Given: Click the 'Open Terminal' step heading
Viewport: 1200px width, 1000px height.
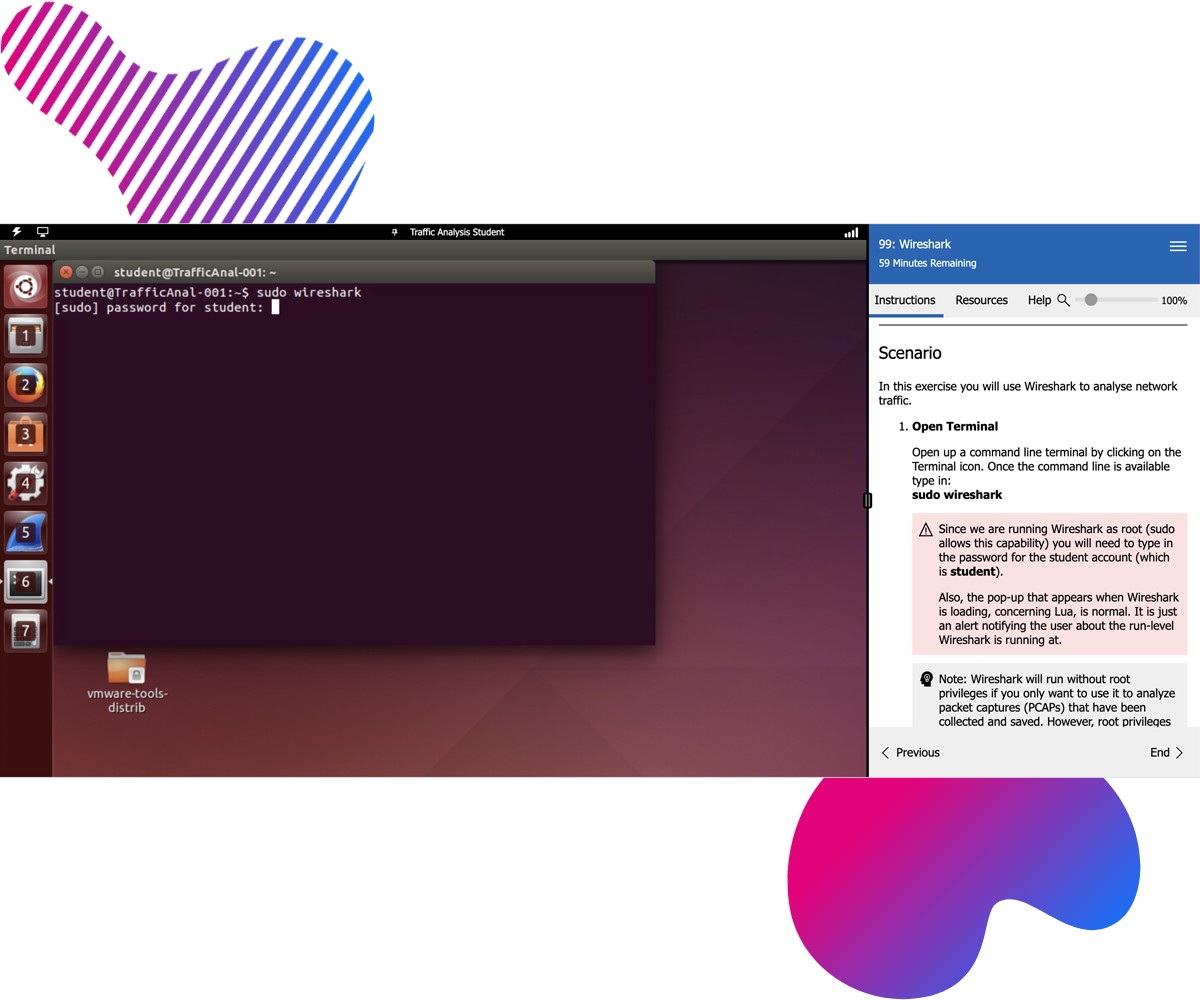Looking at the screenshot, I should 955,426.
